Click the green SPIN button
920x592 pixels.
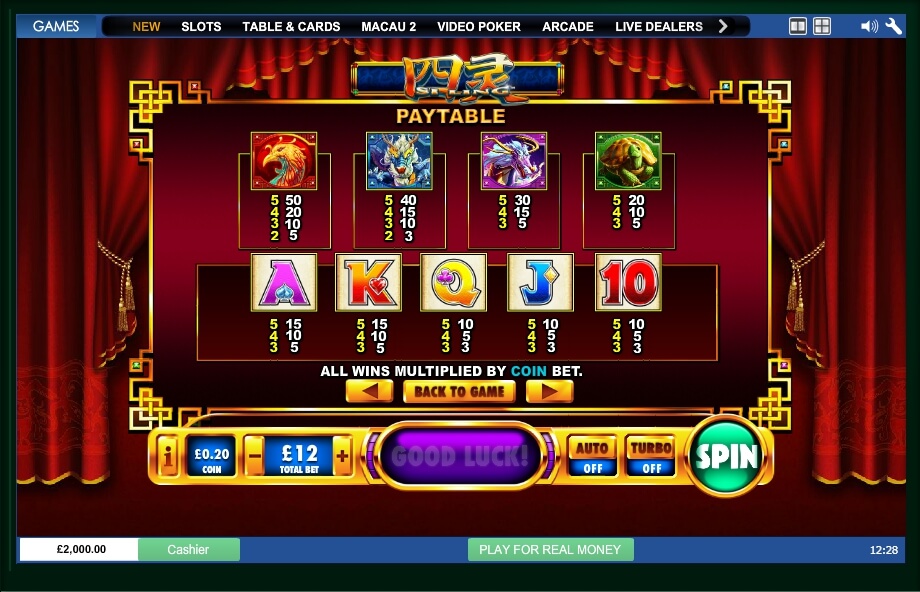tap(726, 456)
